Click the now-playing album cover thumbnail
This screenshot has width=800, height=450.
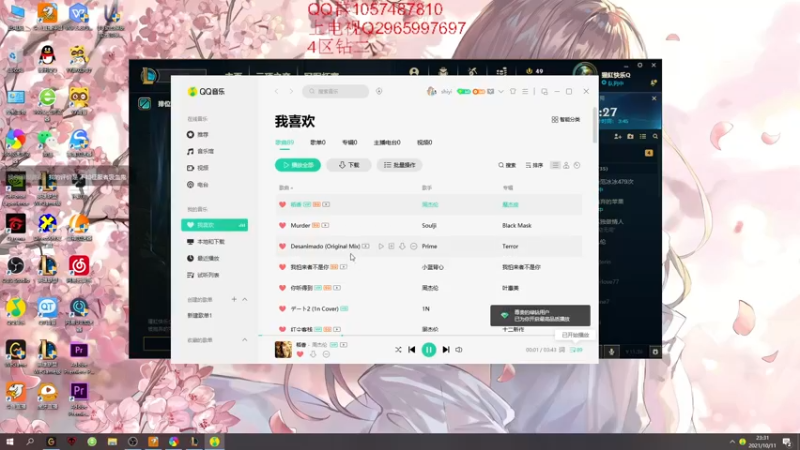(x=283, y=349)
